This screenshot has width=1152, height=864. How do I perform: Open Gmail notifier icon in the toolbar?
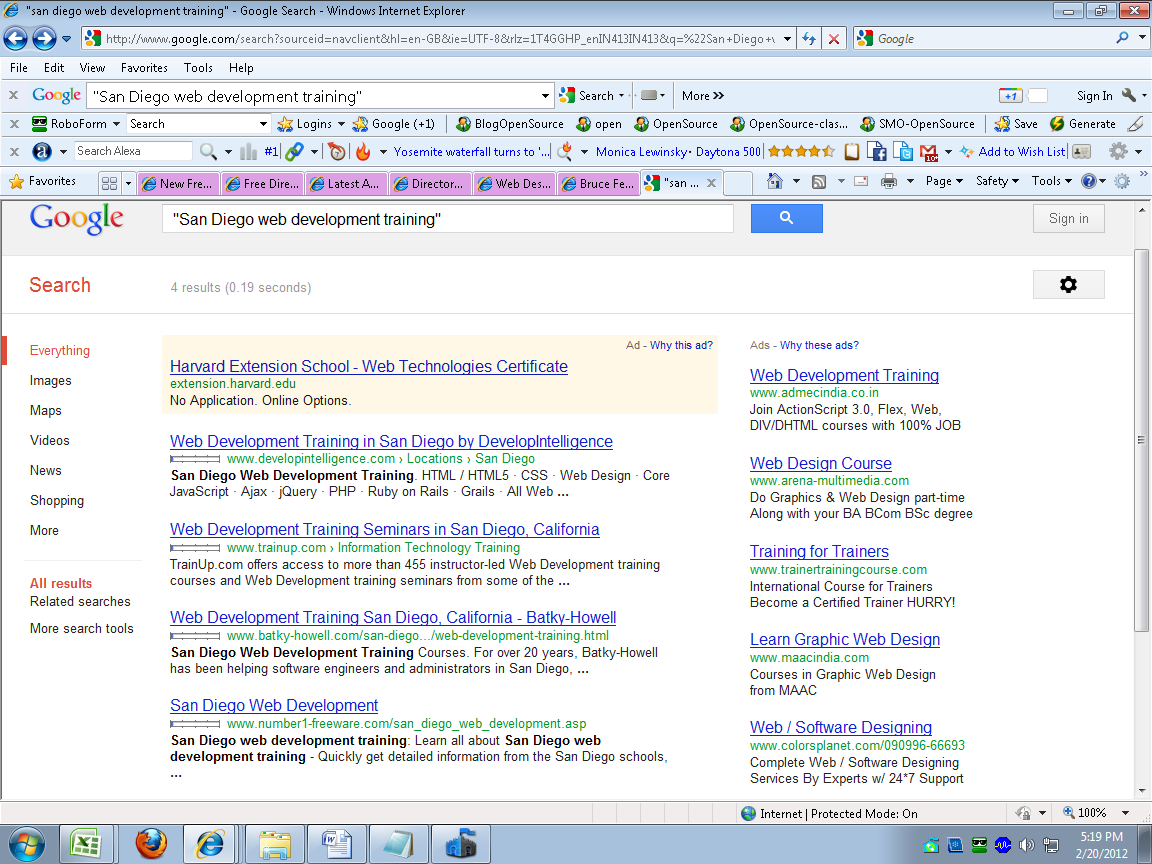coord(930,152)
